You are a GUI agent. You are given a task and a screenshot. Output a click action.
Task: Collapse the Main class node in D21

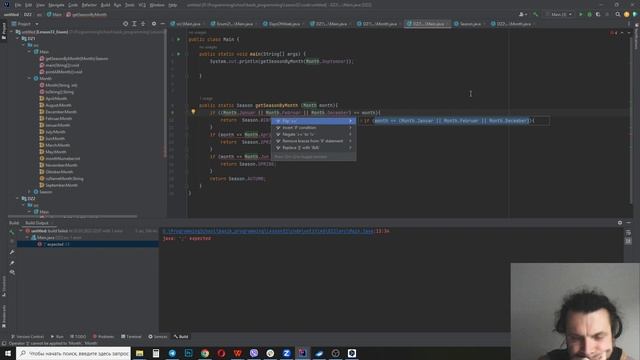tap(29, 52)
